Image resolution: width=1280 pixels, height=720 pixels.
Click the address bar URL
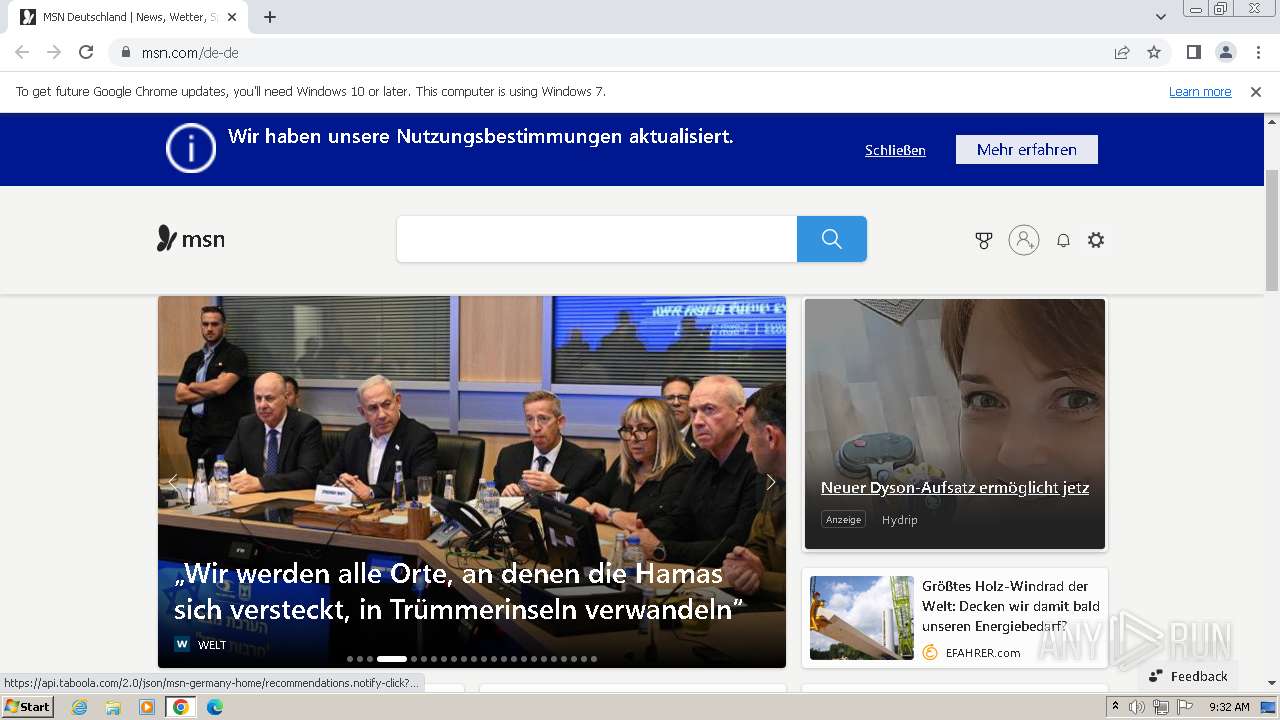click(x=190, y=52)
